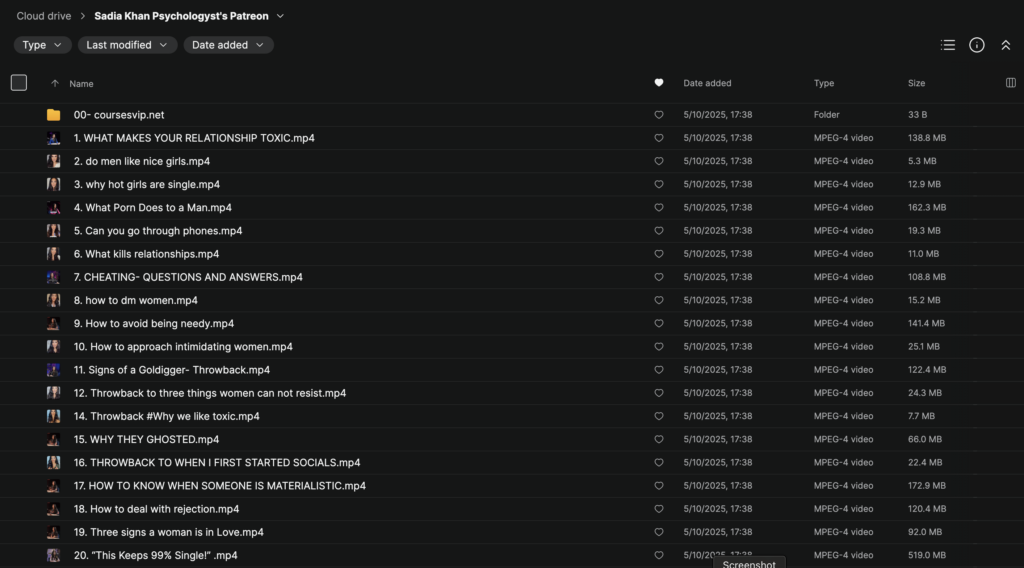The width and height of the screenshot is (1024, 568).
Task: Click the 00- coursesvip.net folder icon
Action: point(53,115)
